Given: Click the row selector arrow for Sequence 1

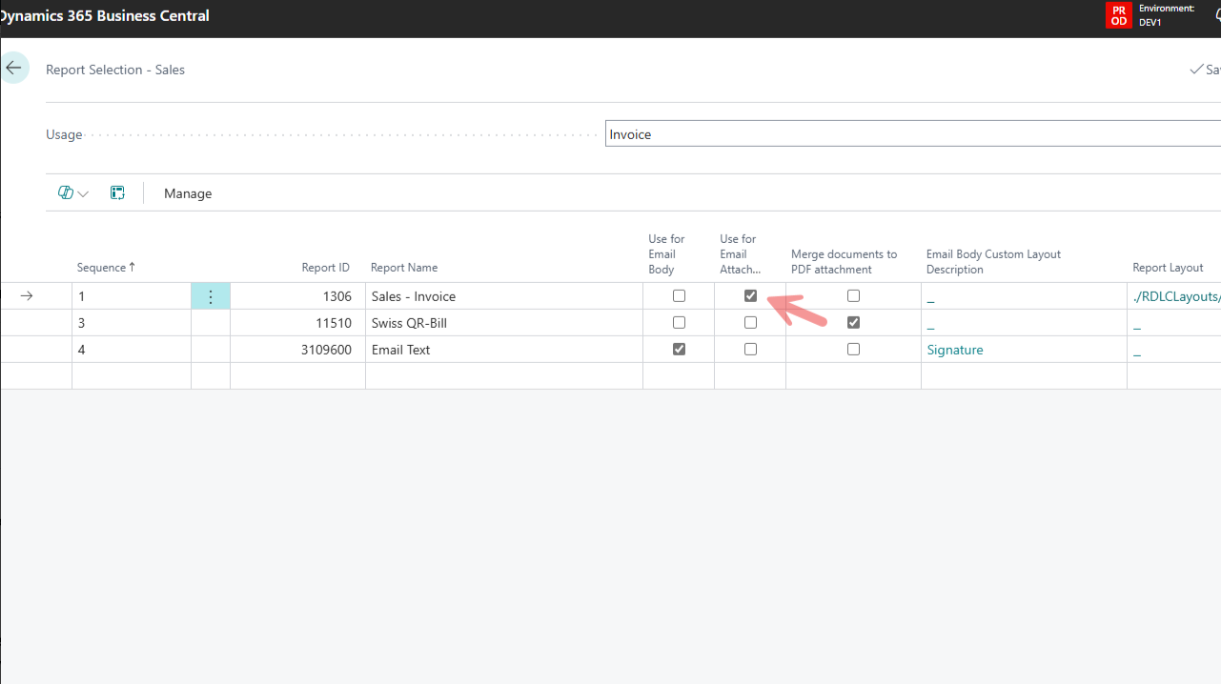Looking at the screenshot, I should (27, 296).
